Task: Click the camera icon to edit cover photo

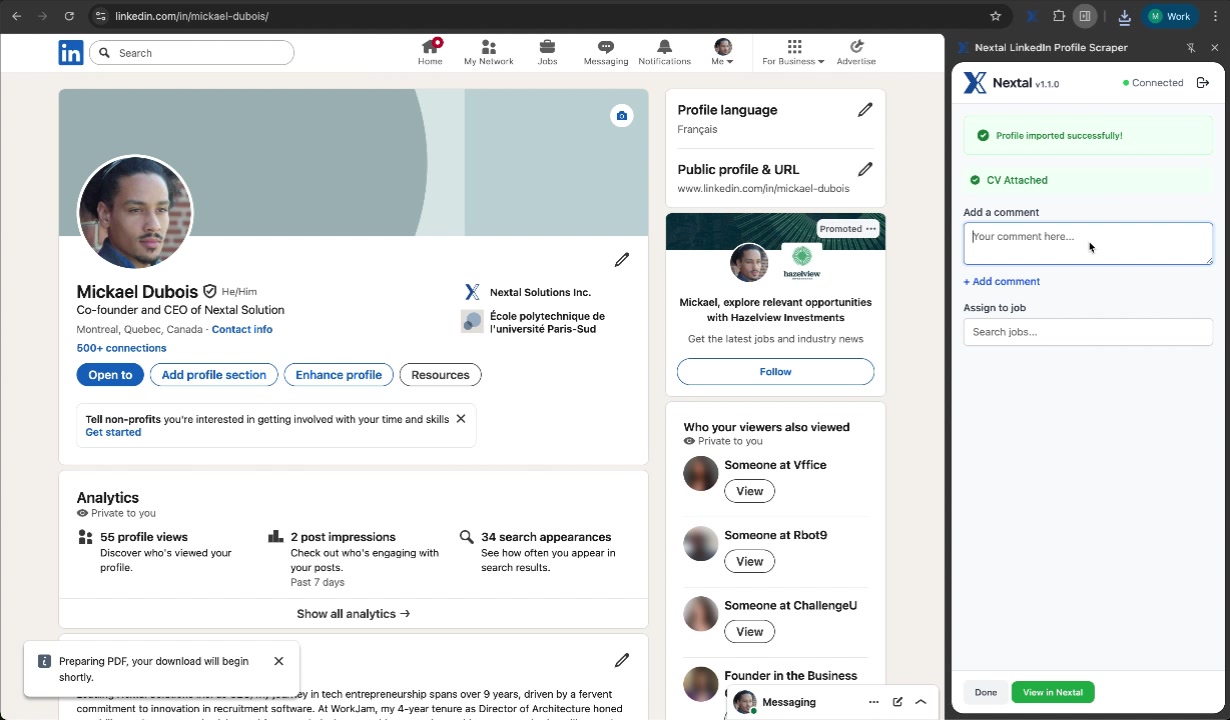Action: (621, 115)
